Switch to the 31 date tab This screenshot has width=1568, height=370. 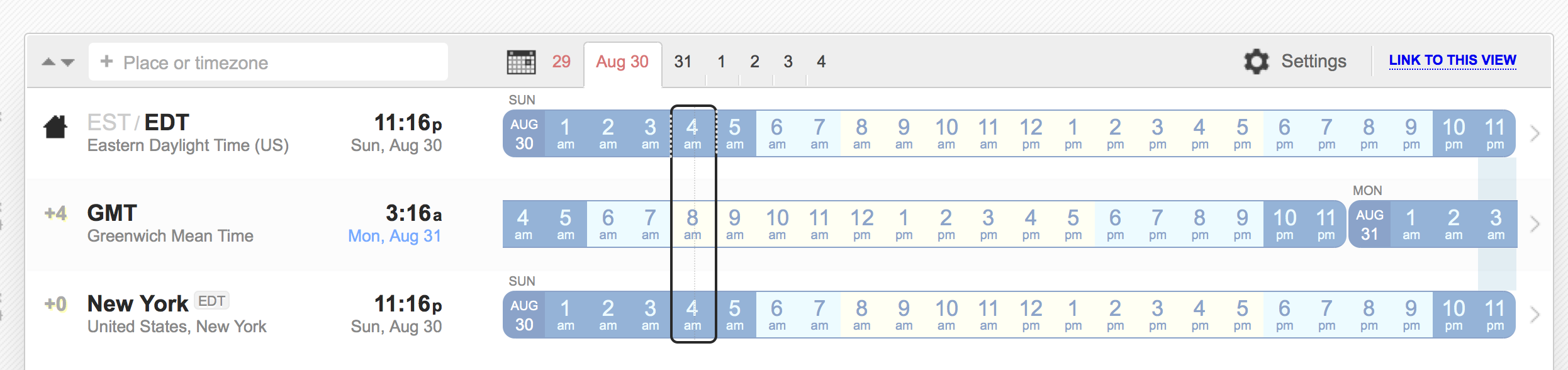[x=683, y=62]
